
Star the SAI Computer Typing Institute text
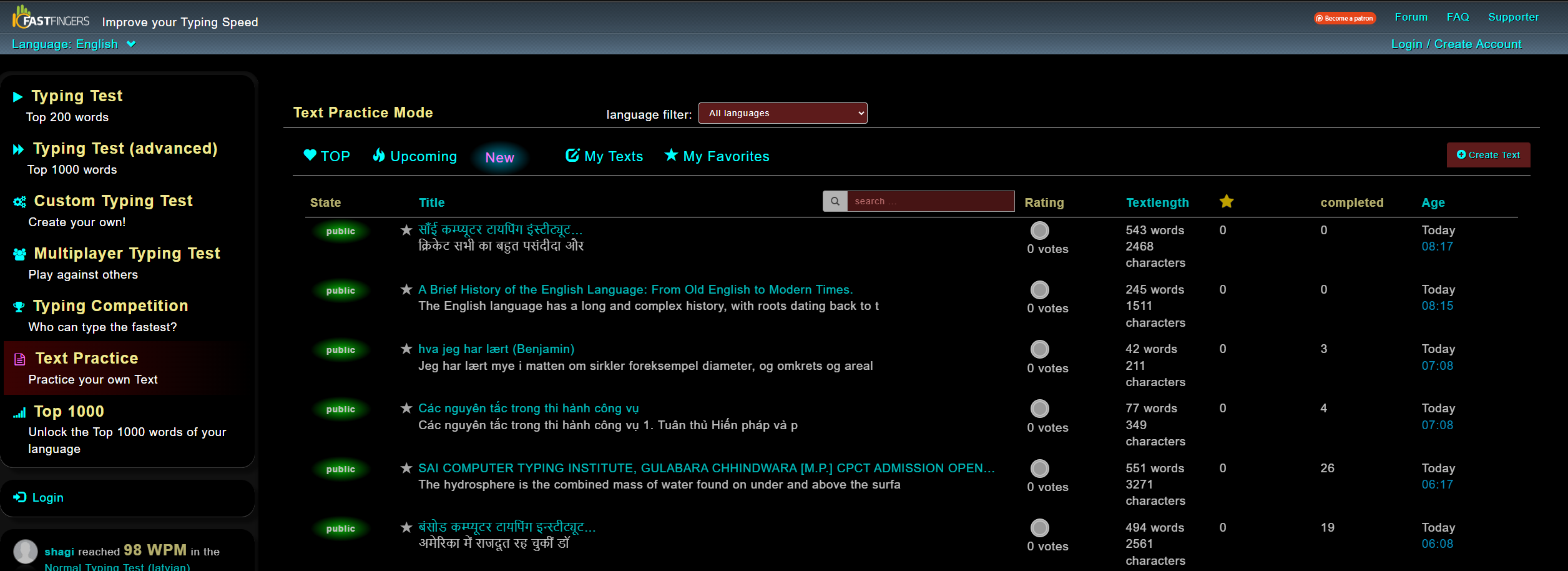point(406,468)
